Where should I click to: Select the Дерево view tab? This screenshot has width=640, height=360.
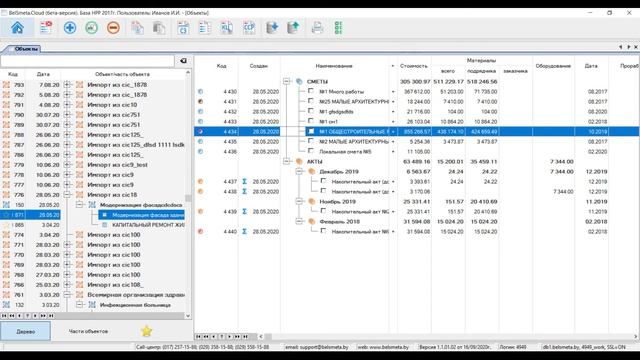click(x=25, y=331)
